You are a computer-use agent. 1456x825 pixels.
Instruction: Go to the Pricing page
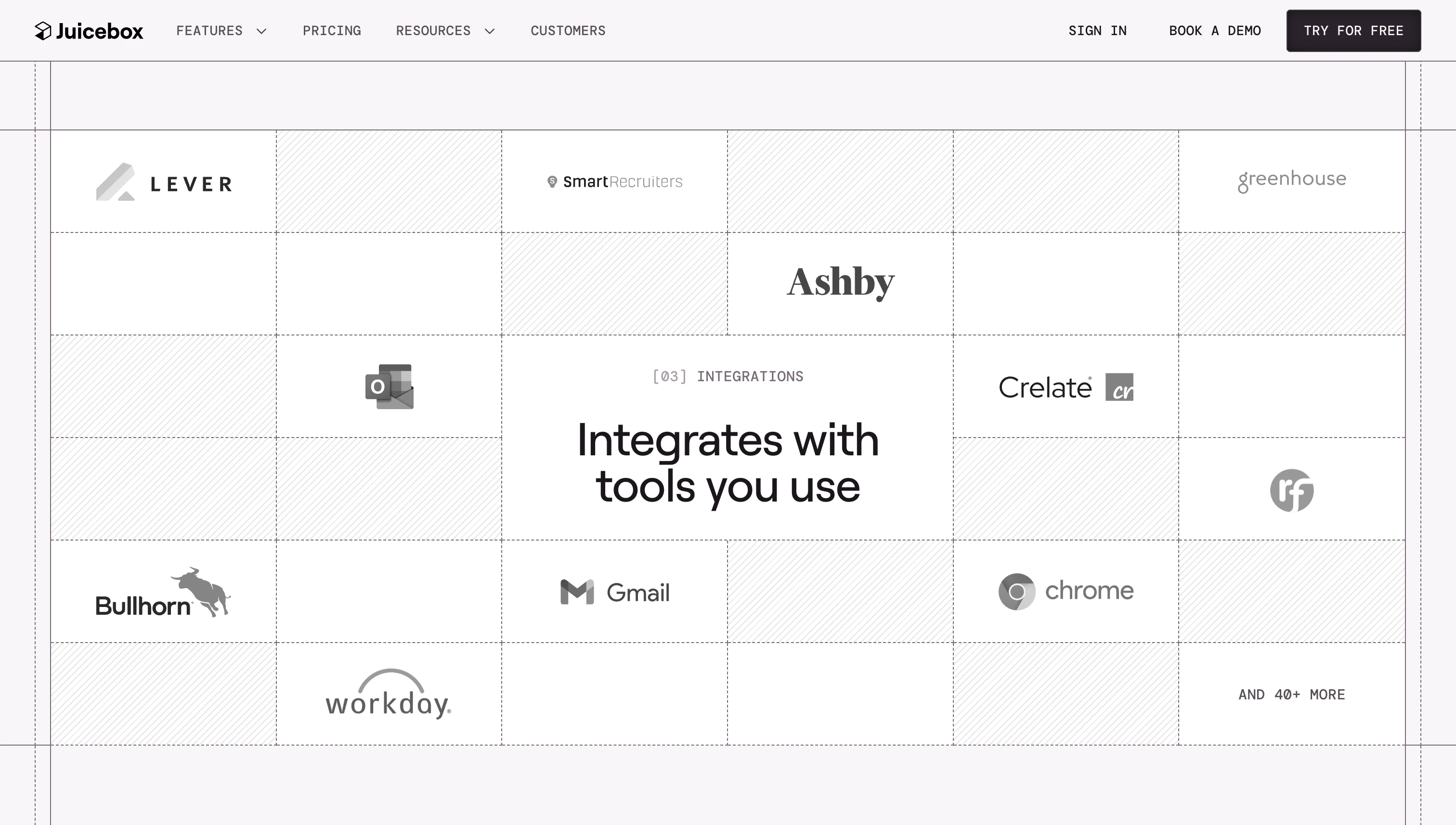(x=332, y=31)
